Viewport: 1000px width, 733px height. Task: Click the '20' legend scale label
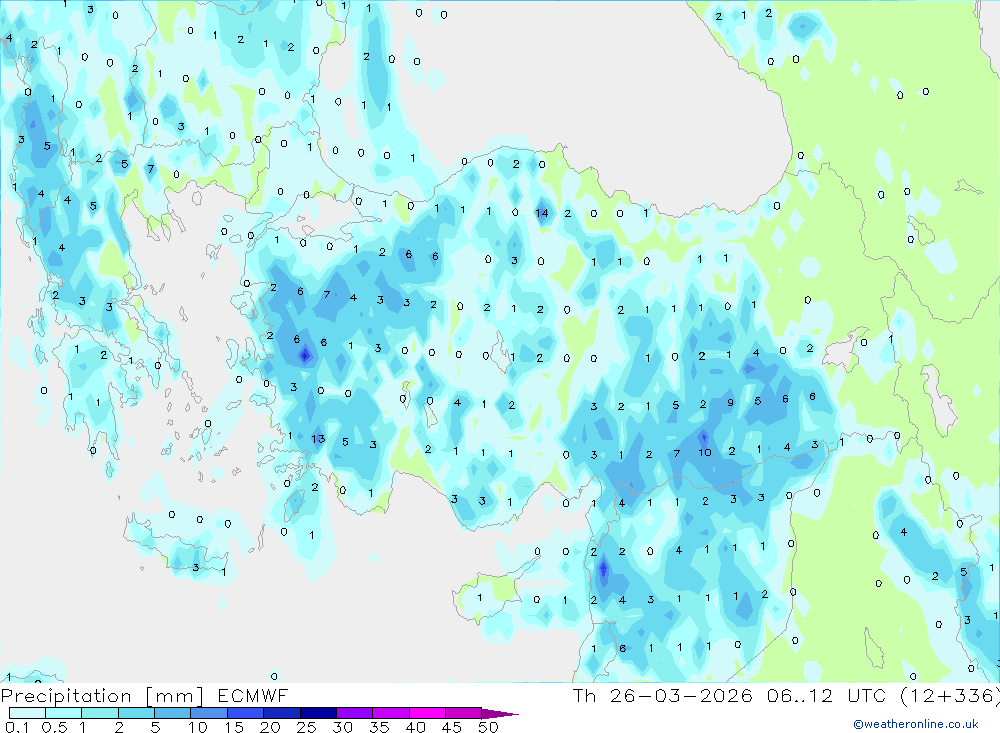(x=270, y=727)
